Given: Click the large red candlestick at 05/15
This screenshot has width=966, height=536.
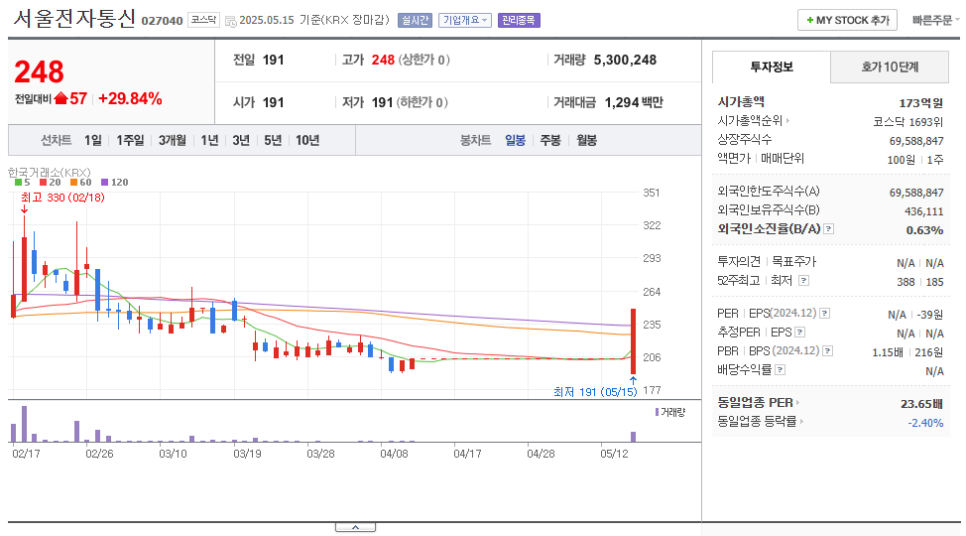Looking at the screenshot, I should point(633,341).
